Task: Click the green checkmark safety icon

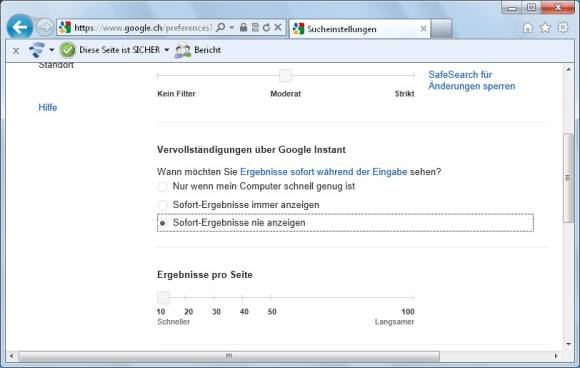Action: 68,50
